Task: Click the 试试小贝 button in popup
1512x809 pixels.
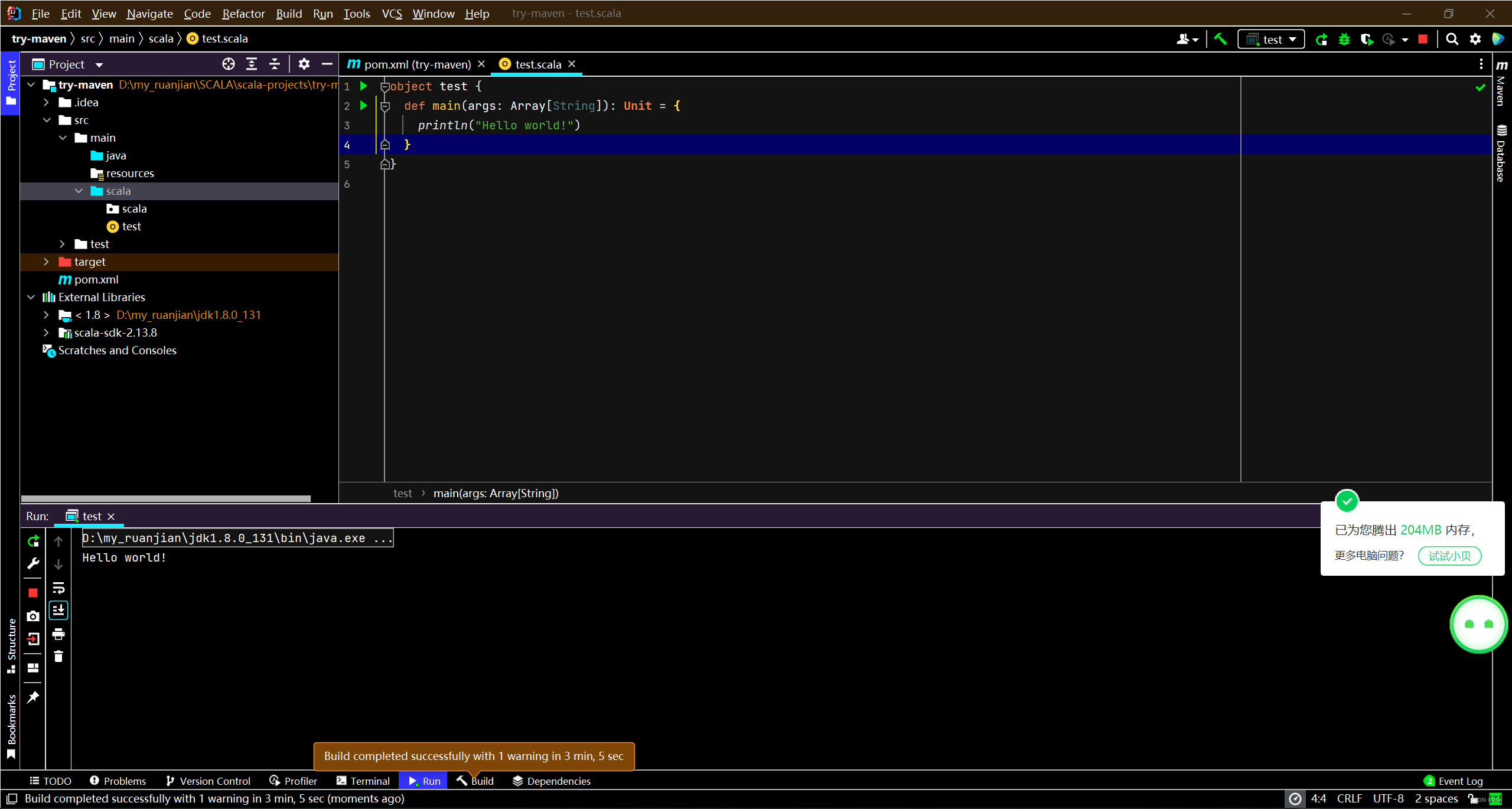Action: pyautogui.click(x=1449, y=556)
